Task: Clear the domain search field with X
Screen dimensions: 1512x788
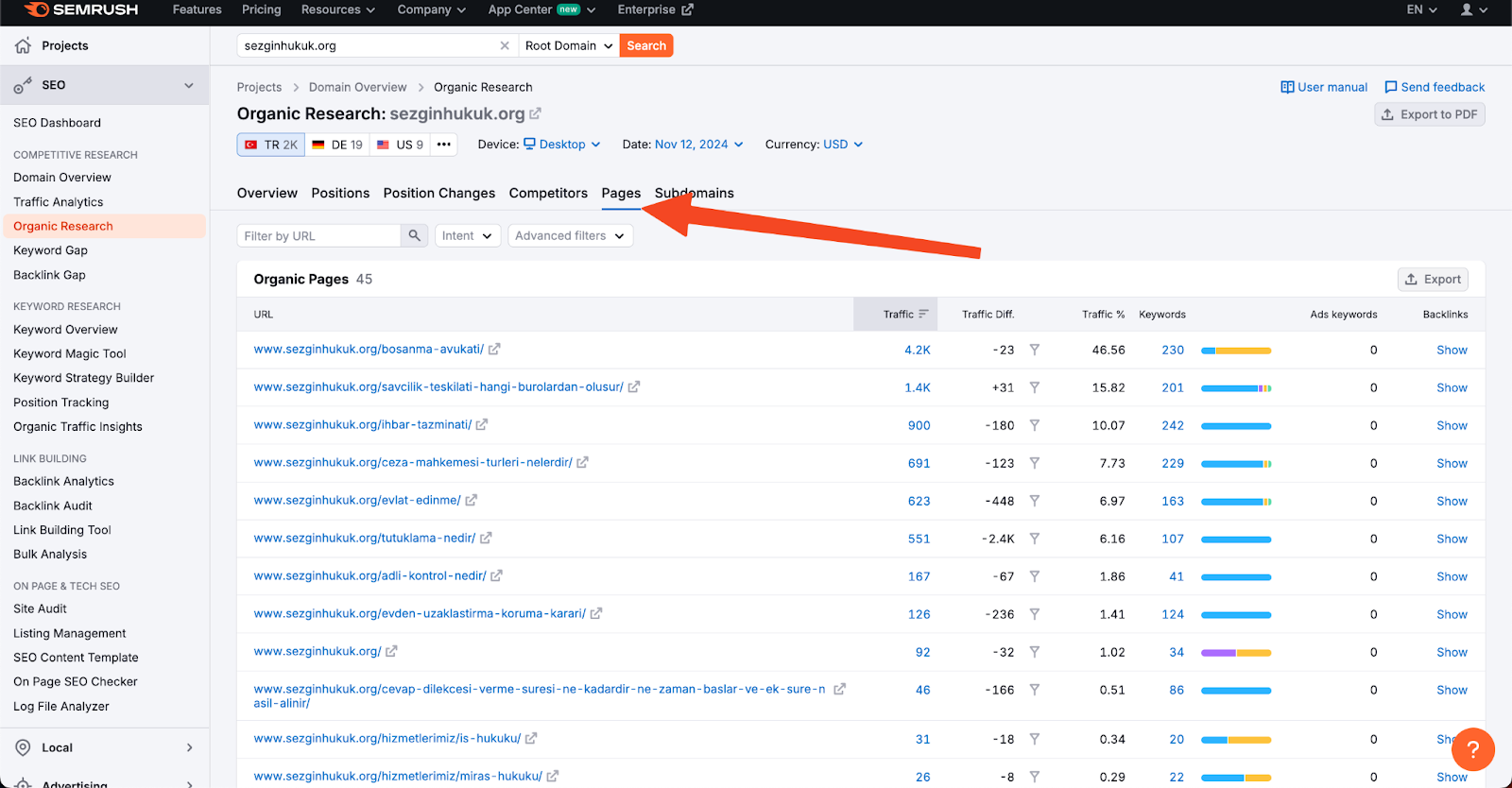Action: (x=505, y=45)
